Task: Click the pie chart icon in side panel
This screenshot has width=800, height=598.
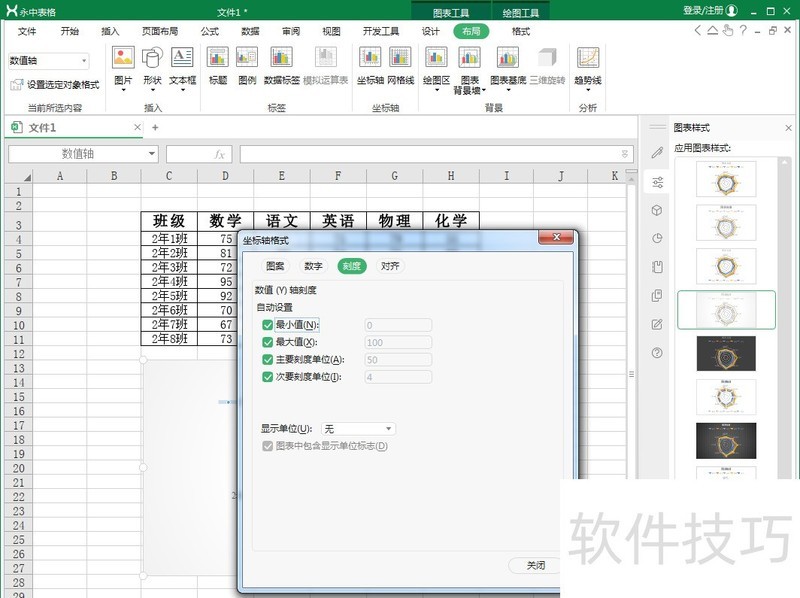Action: [x=657, y=238]
